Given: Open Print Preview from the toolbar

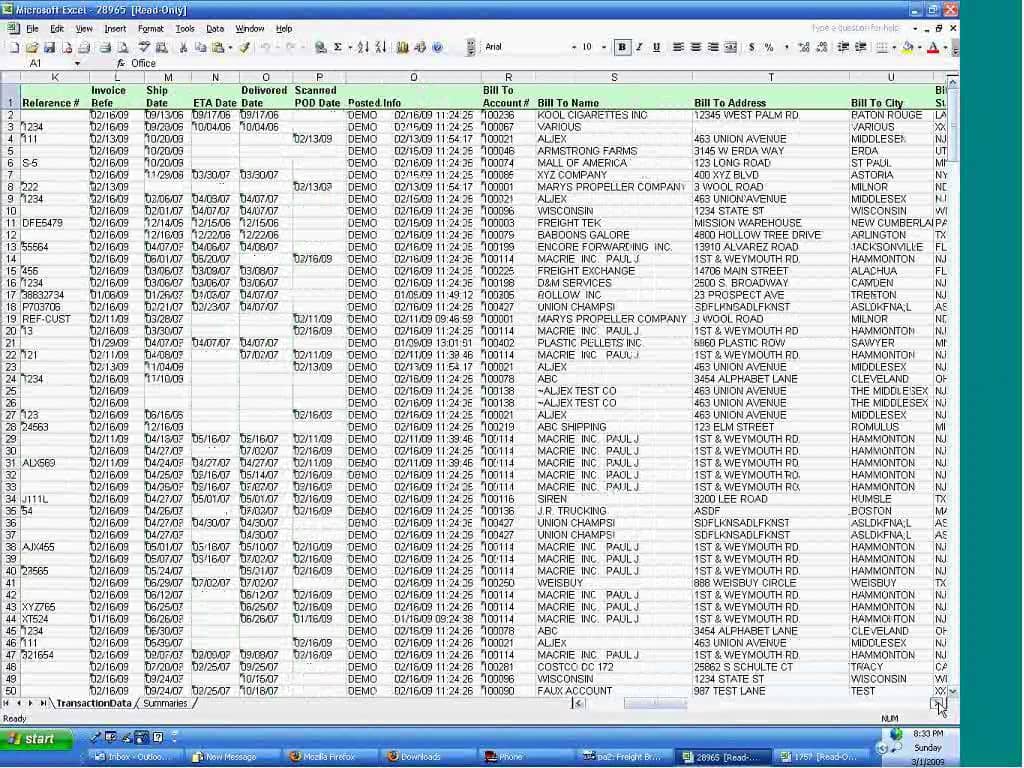Looking at the screenshot, I should 122,47.
